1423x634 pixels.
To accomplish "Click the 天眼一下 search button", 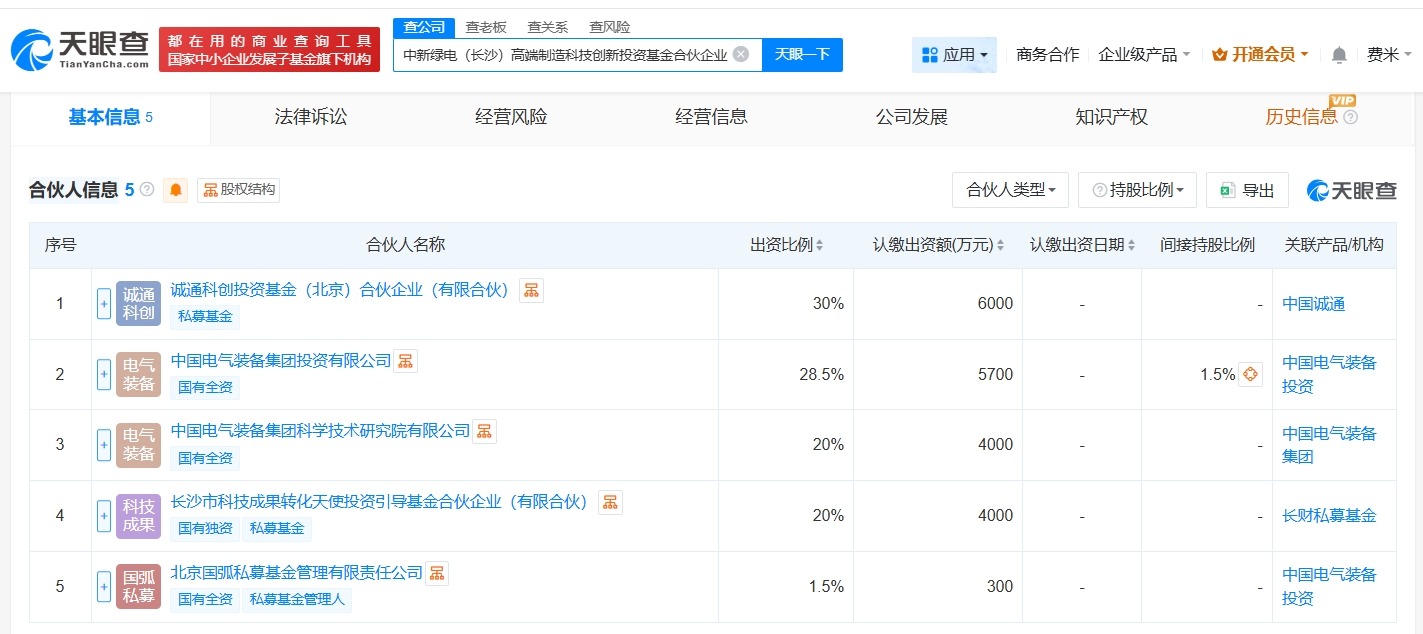I will pyautogui.click(x=803, y=54).
